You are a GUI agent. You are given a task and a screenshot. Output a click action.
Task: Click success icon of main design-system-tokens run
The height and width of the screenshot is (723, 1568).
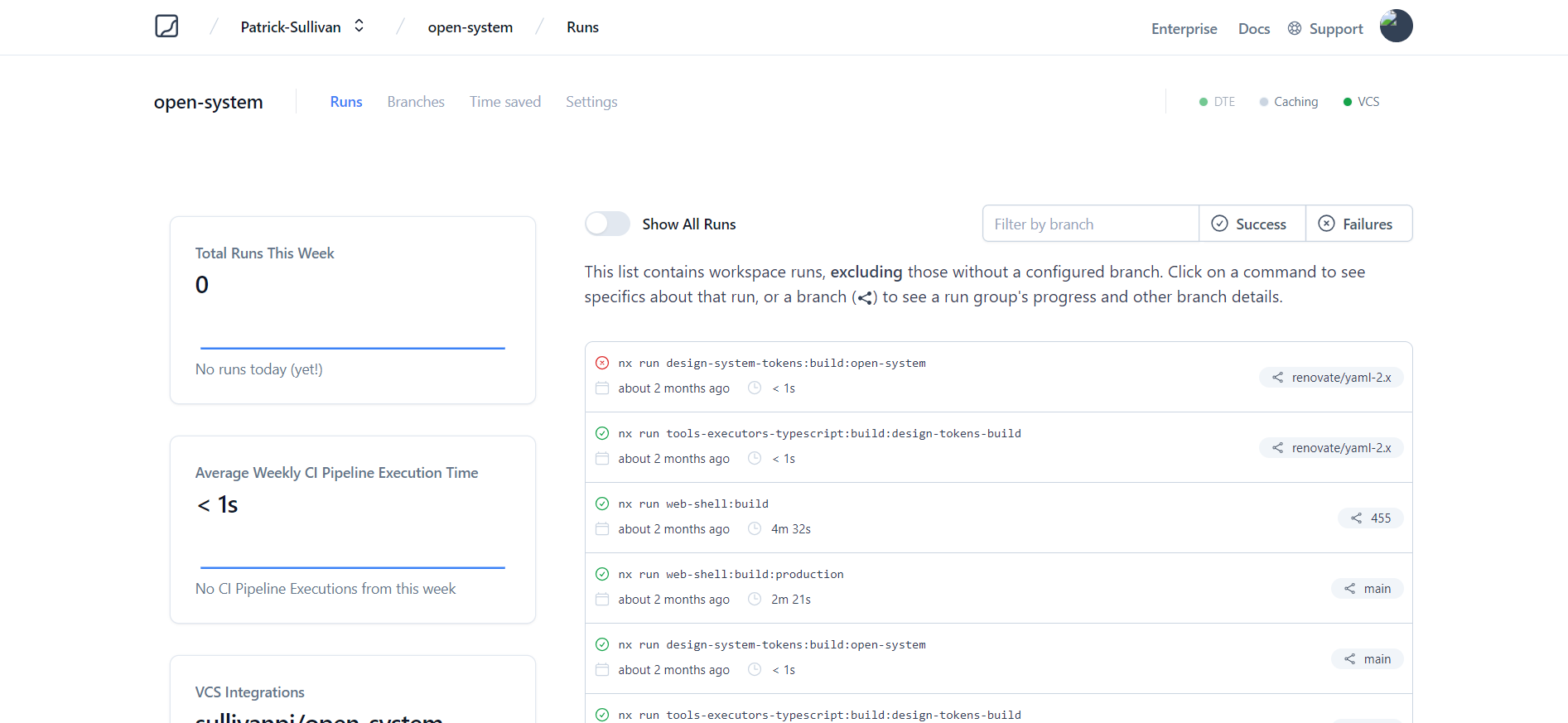pos(602,644)
